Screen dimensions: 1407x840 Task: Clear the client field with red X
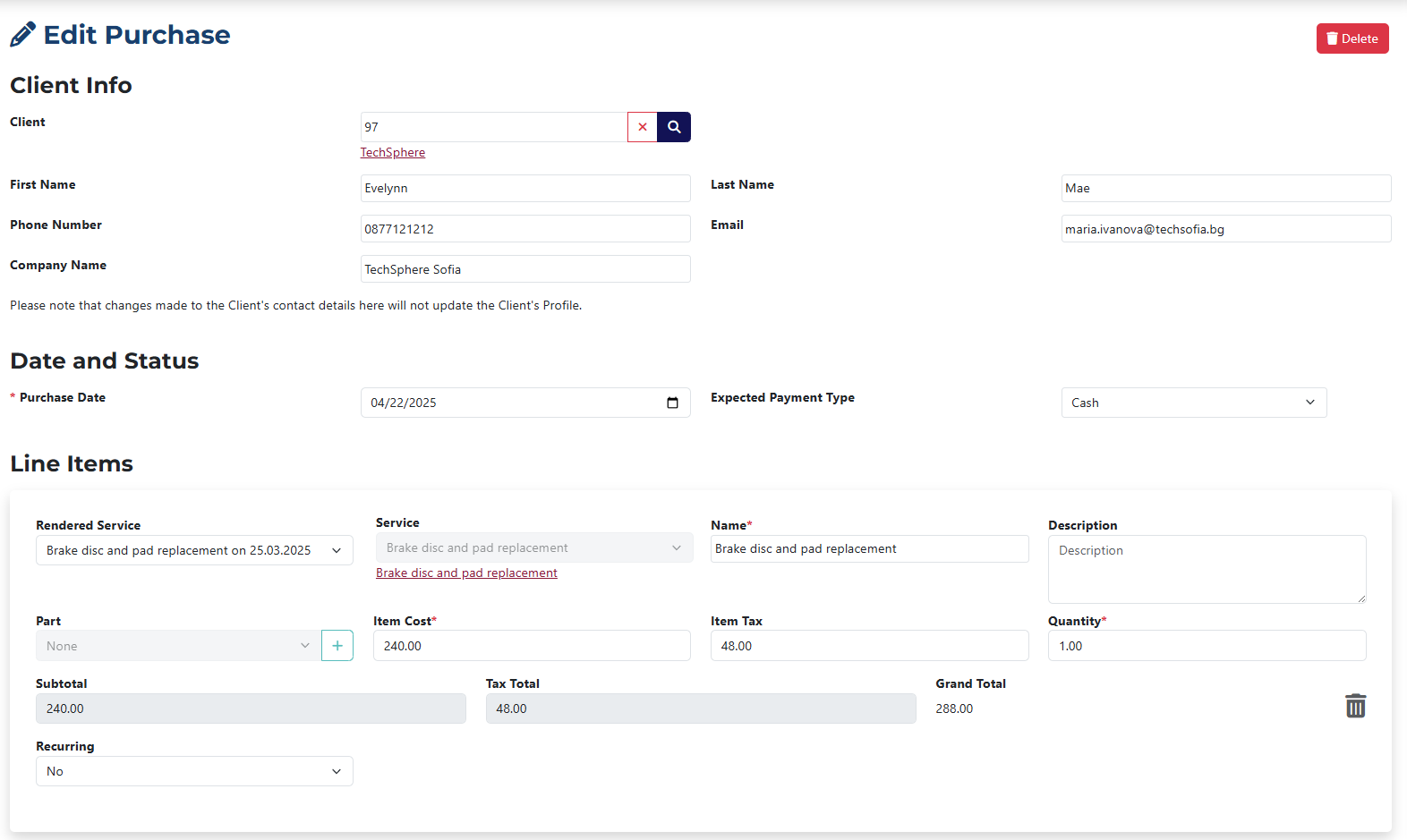pyautogui.click(x=642, y=127)
